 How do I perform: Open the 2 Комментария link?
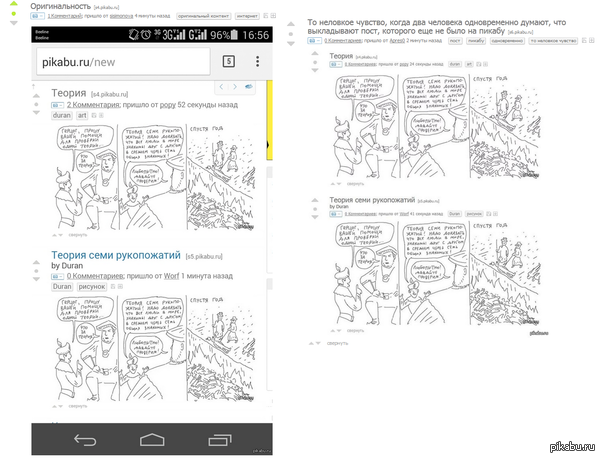(93, 104)
